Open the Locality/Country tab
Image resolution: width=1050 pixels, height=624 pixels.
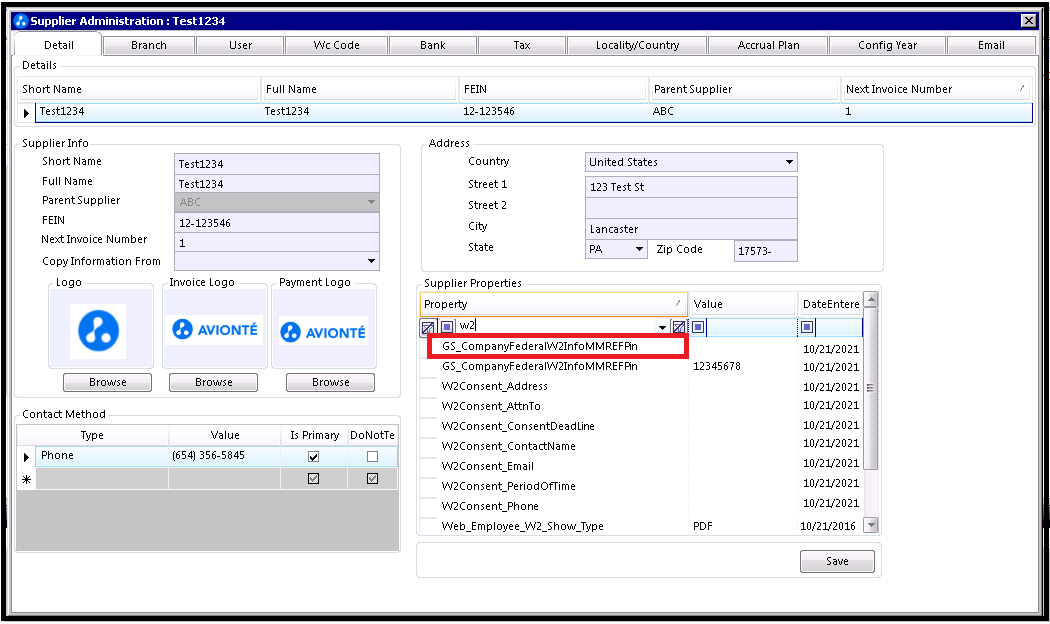(637, 45)
